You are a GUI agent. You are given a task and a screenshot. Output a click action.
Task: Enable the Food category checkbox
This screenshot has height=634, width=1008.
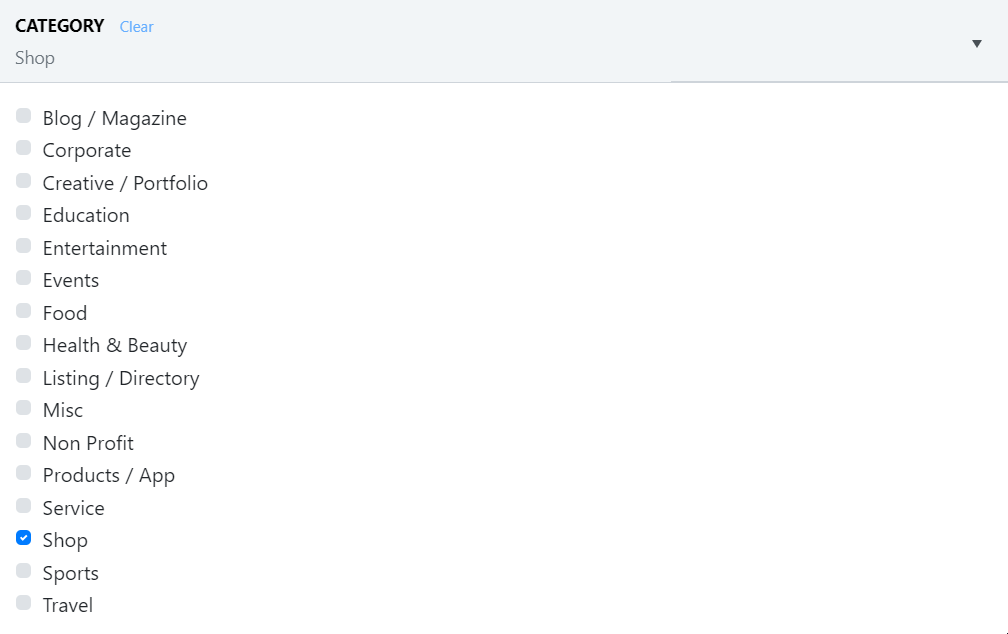(24, 311)
